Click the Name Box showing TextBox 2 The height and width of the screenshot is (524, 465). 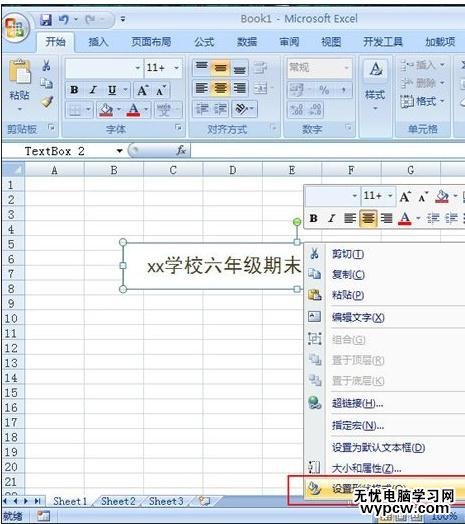click(x=64, y=151)
